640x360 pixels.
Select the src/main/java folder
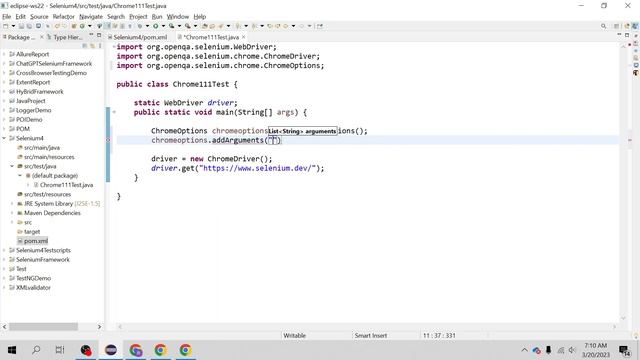(x=42, y=148)
